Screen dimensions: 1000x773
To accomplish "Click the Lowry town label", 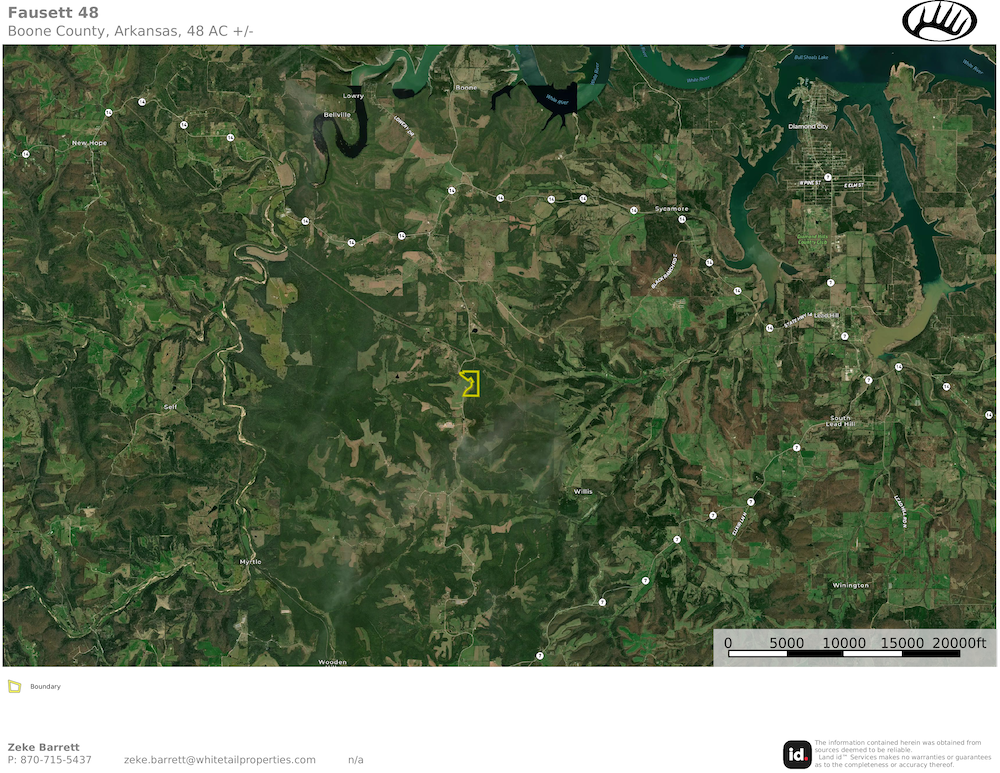I will (x=353, y=96).
